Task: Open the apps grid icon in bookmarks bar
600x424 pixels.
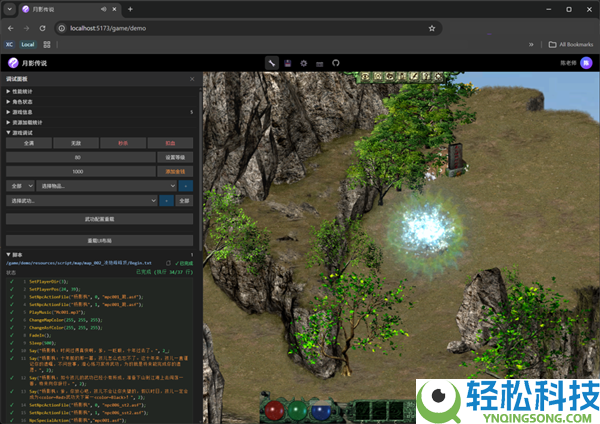Action: pyautogui.click(x=47, y=44)
